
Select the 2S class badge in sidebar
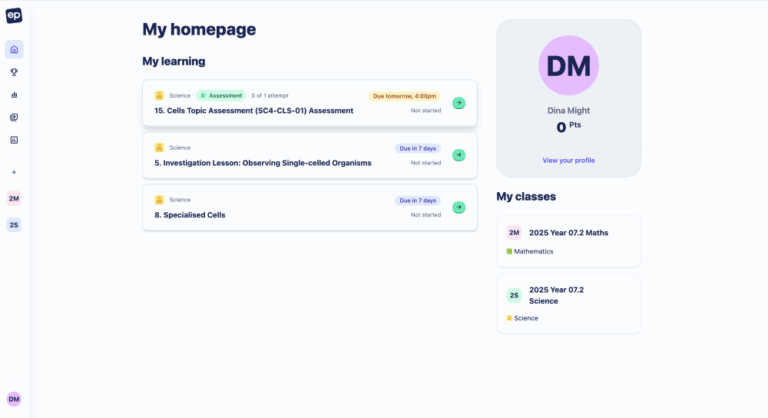pyautogui.click(x=14, y=225)
